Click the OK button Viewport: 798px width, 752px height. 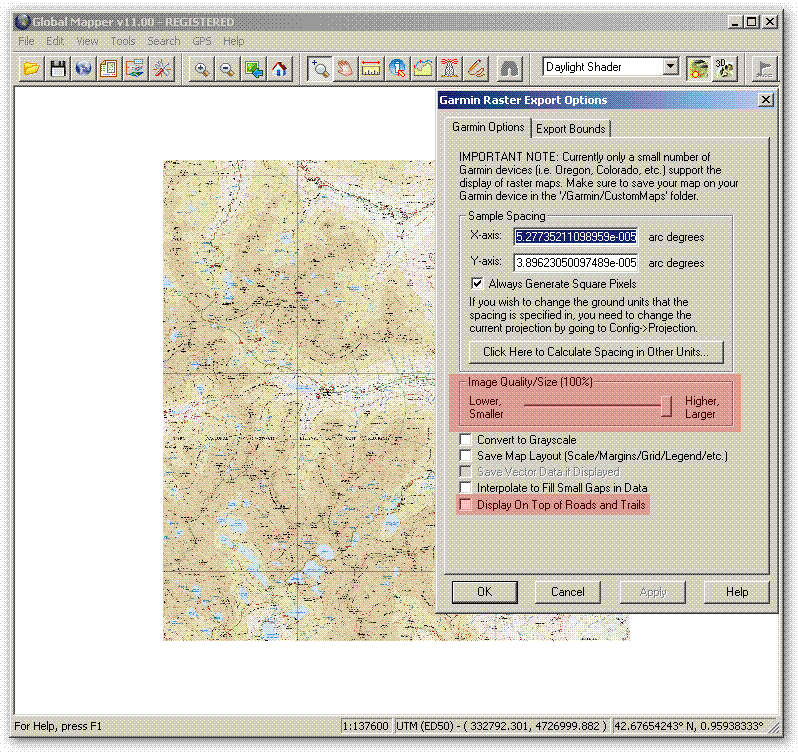485,591
